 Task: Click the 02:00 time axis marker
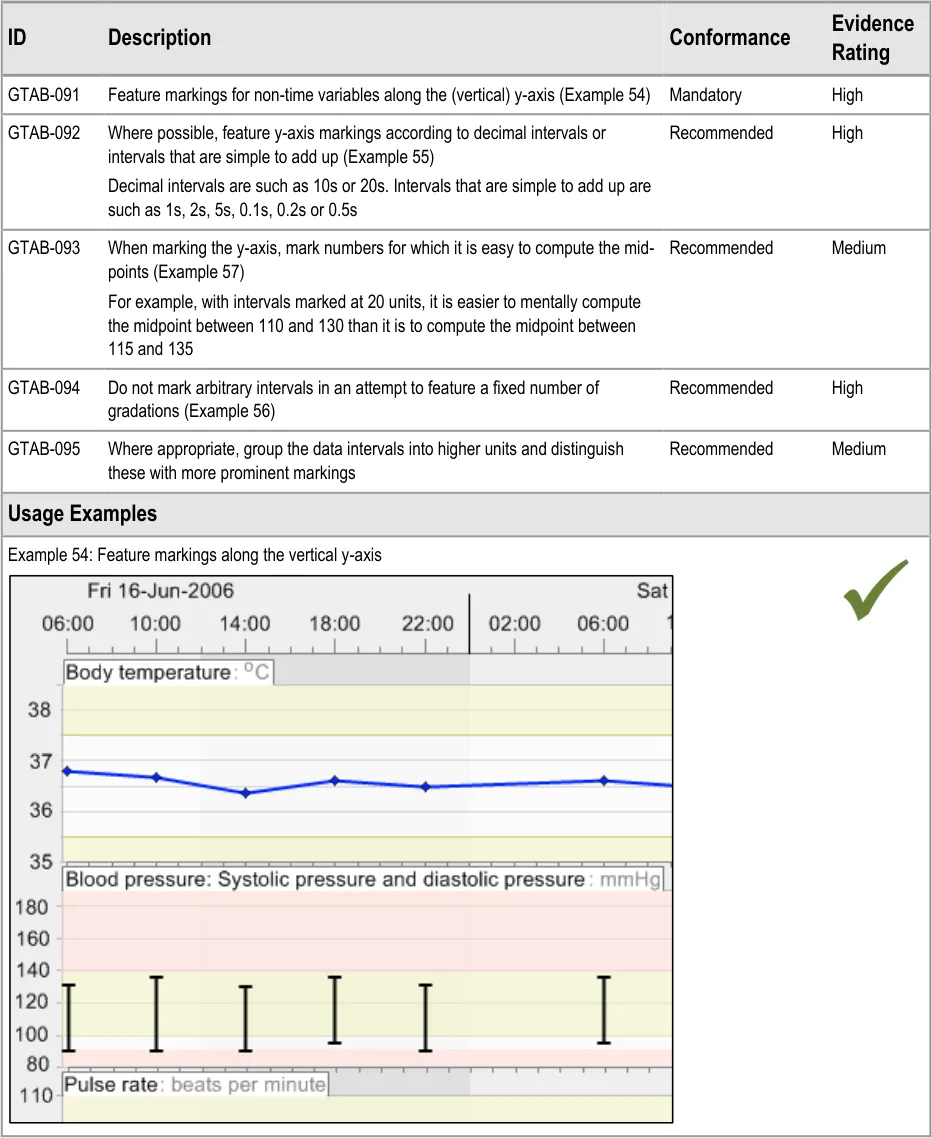coord(515,624)
